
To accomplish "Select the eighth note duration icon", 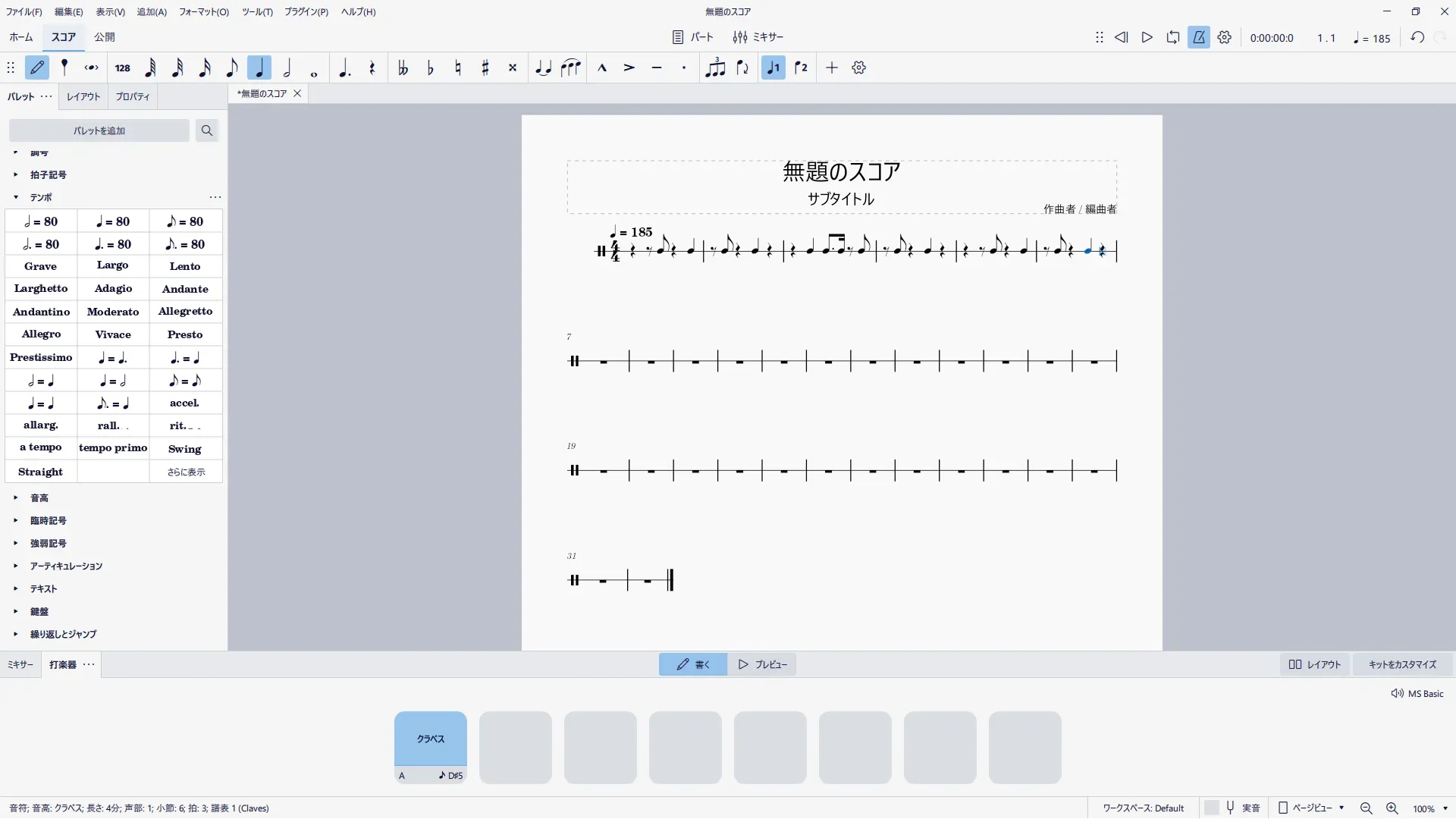I will 232,68.
